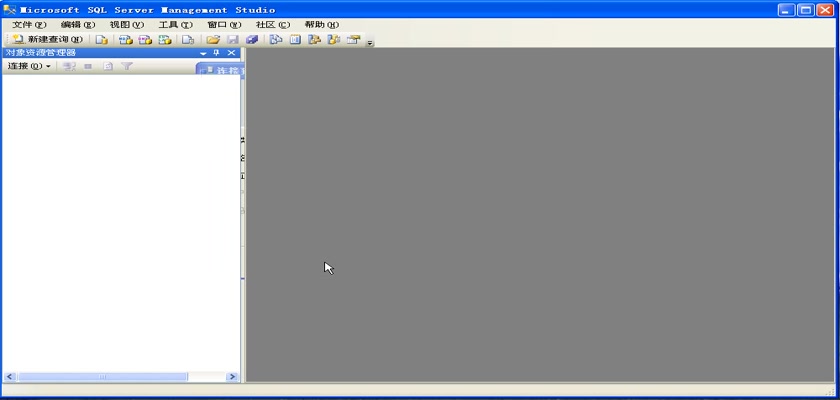This screenshot has height=400, width=840.
Task: Open the Template Explorer icon
Action: click(x=334, y=40)
